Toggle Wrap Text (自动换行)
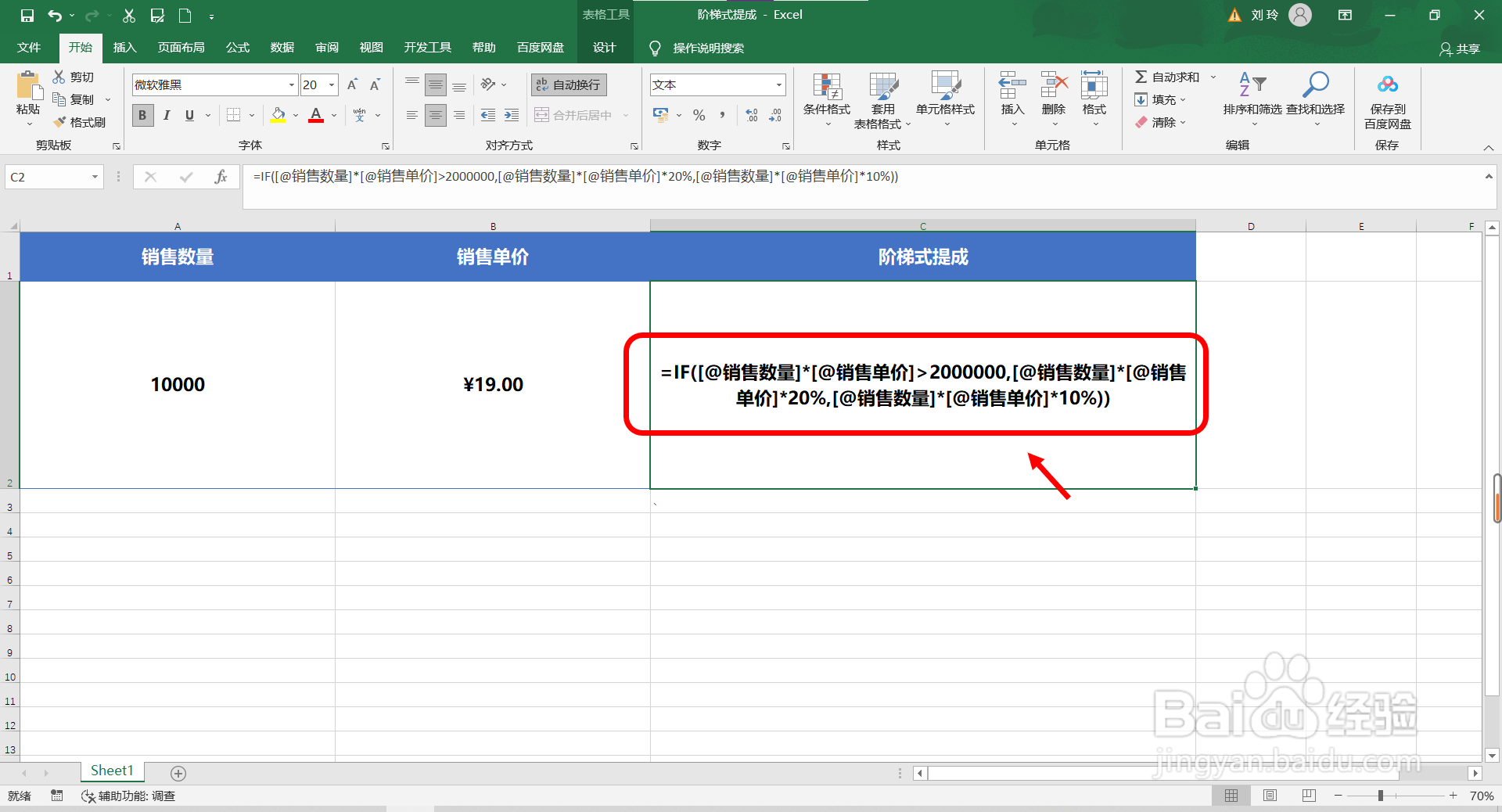1502x812 pixels. pos(569,84)
